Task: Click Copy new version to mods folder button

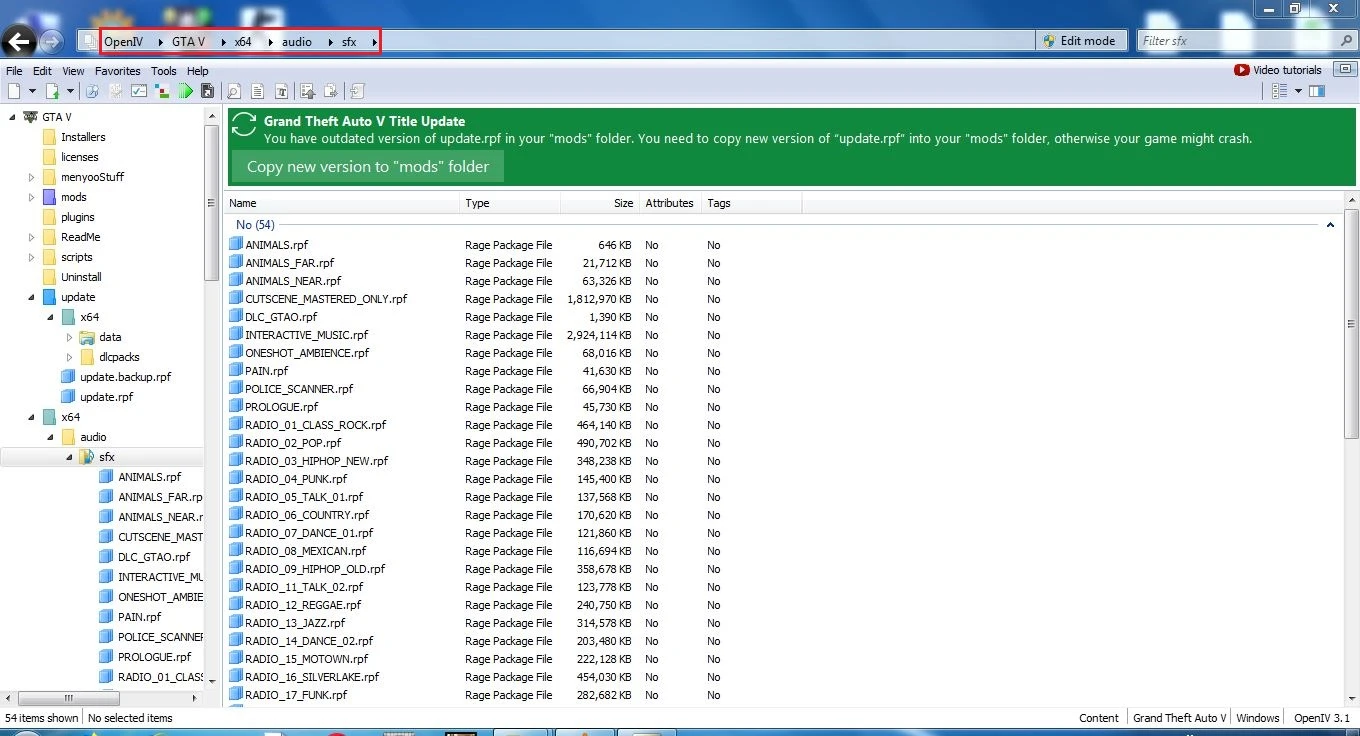Action: click(x=368, y=167)
